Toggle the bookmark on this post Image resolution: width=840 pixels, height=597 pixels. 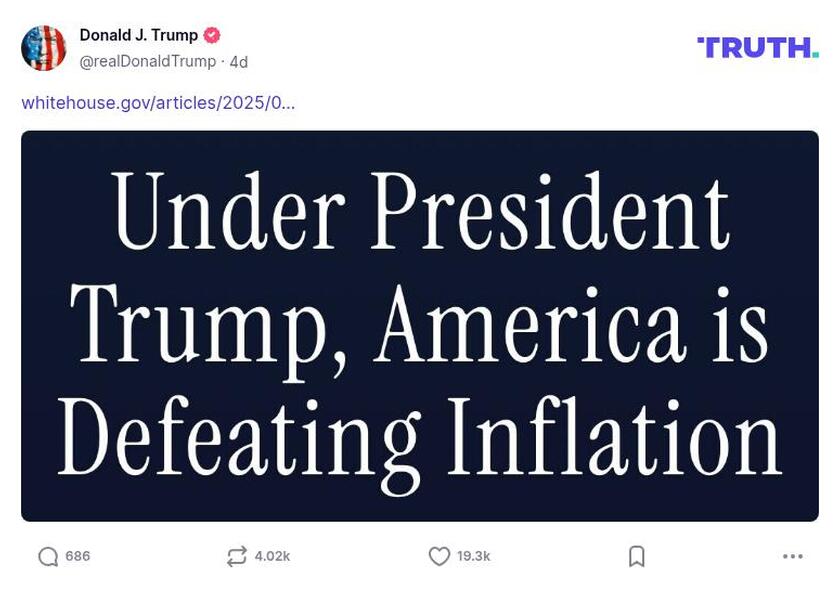click(x=636, y=558)
